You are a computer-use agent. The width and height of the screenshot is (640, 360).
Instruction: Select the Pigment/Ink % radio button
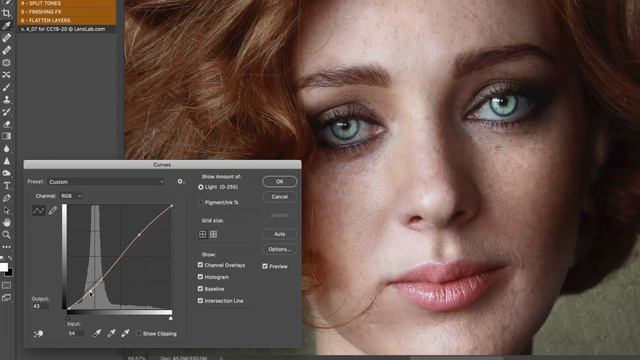201,202
